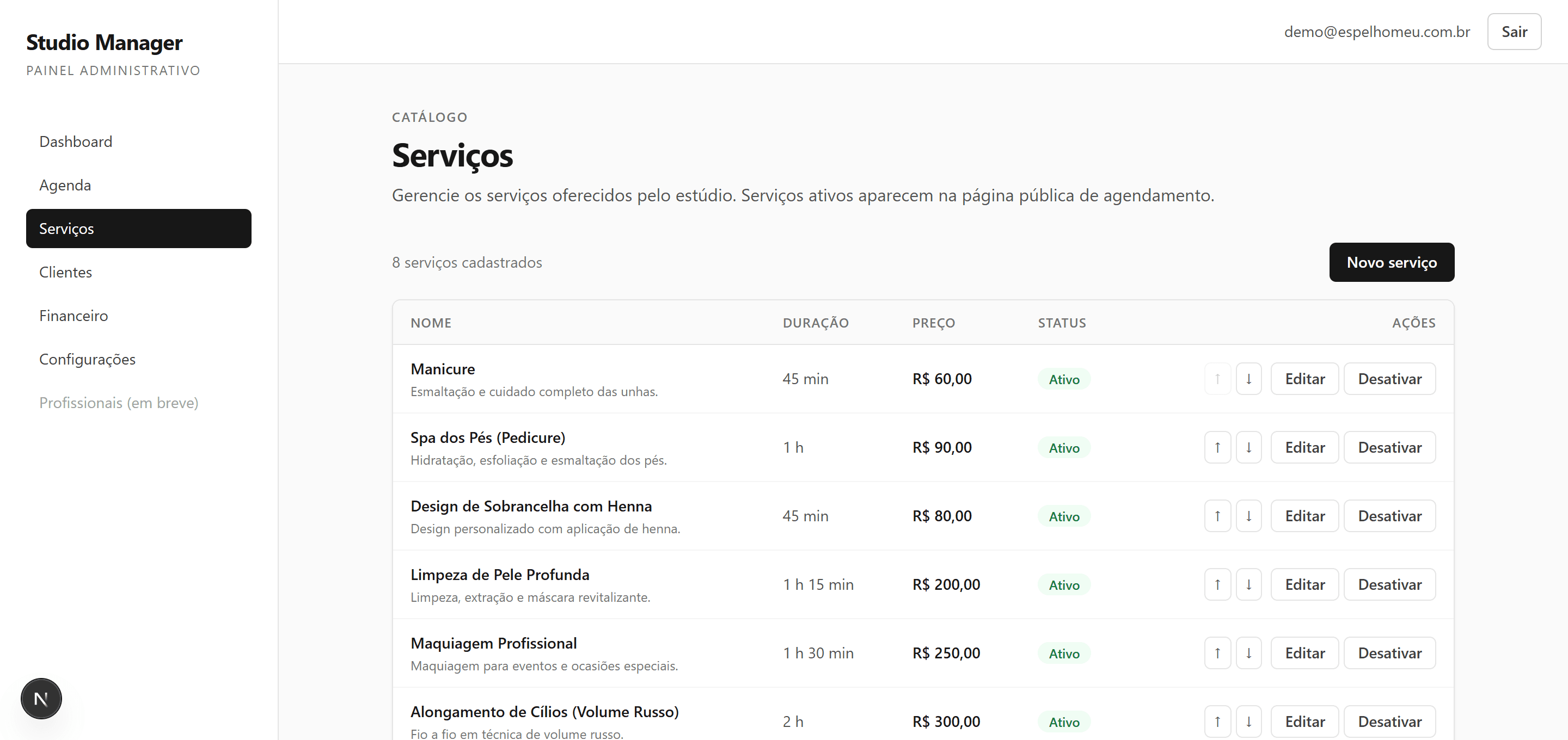Click price R$ 250,00

coord(946,653)
